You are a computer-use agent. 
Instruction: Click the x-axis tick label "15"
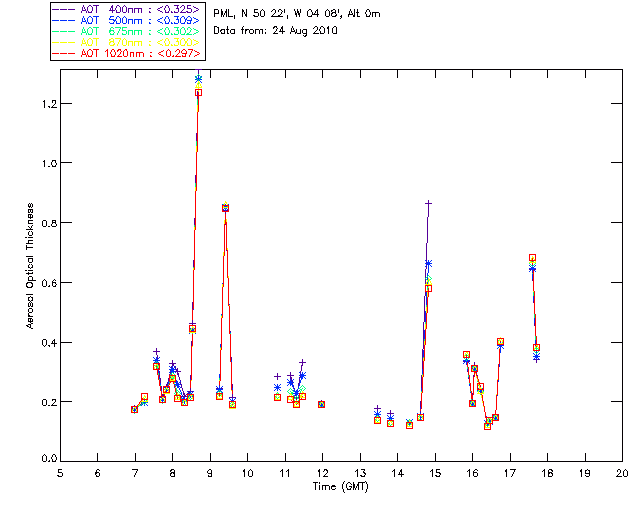click(435, 473)
